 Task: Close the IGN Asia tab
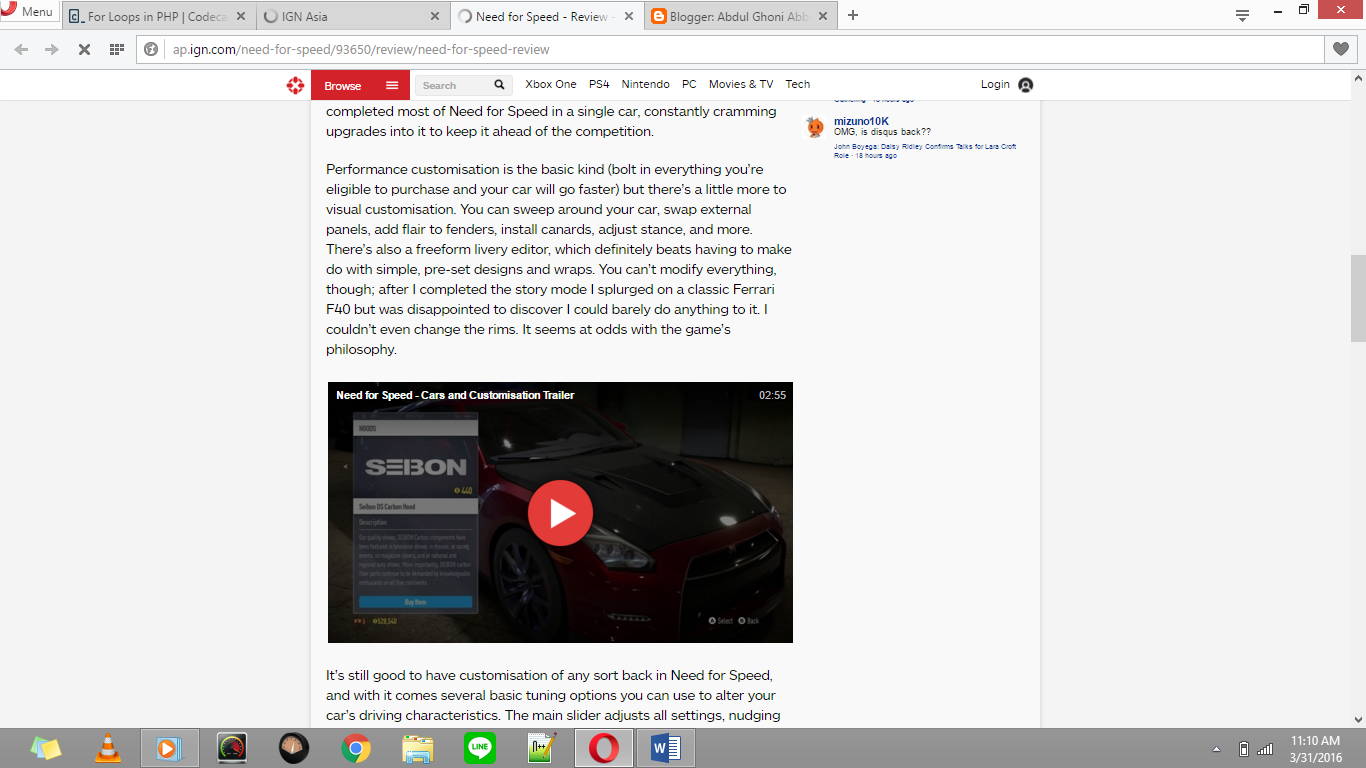pos(434,17)
